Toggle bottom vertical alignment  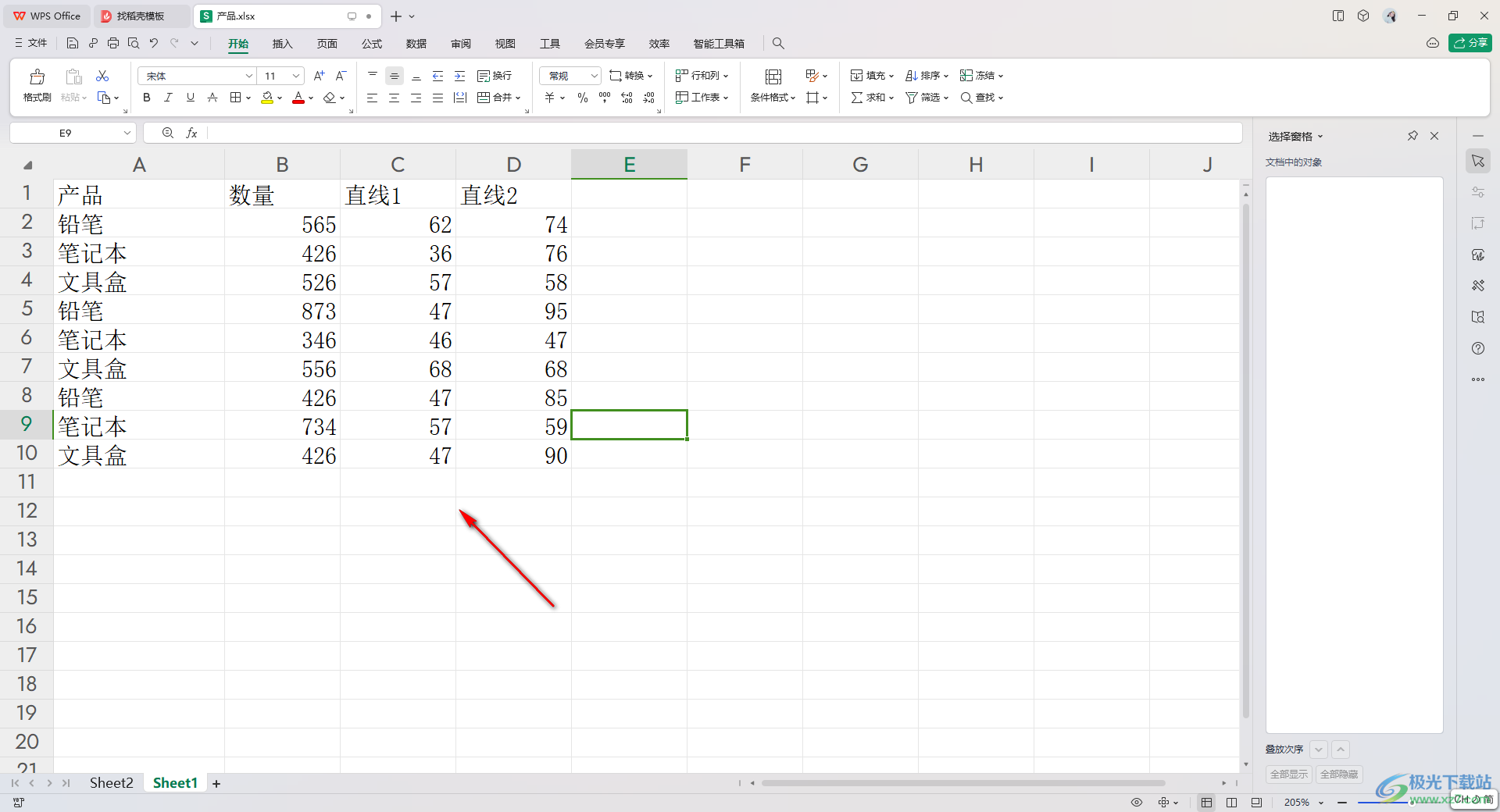416,76
